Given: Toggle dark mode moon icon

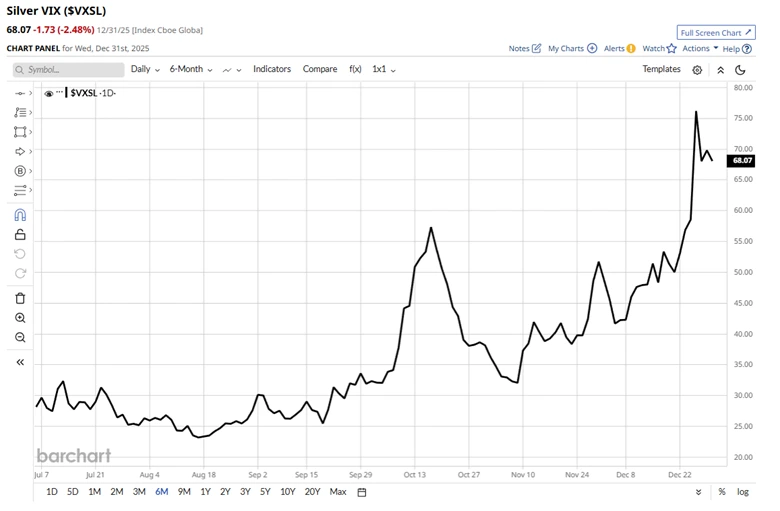Looking at the screenshot, I should 740,70.
